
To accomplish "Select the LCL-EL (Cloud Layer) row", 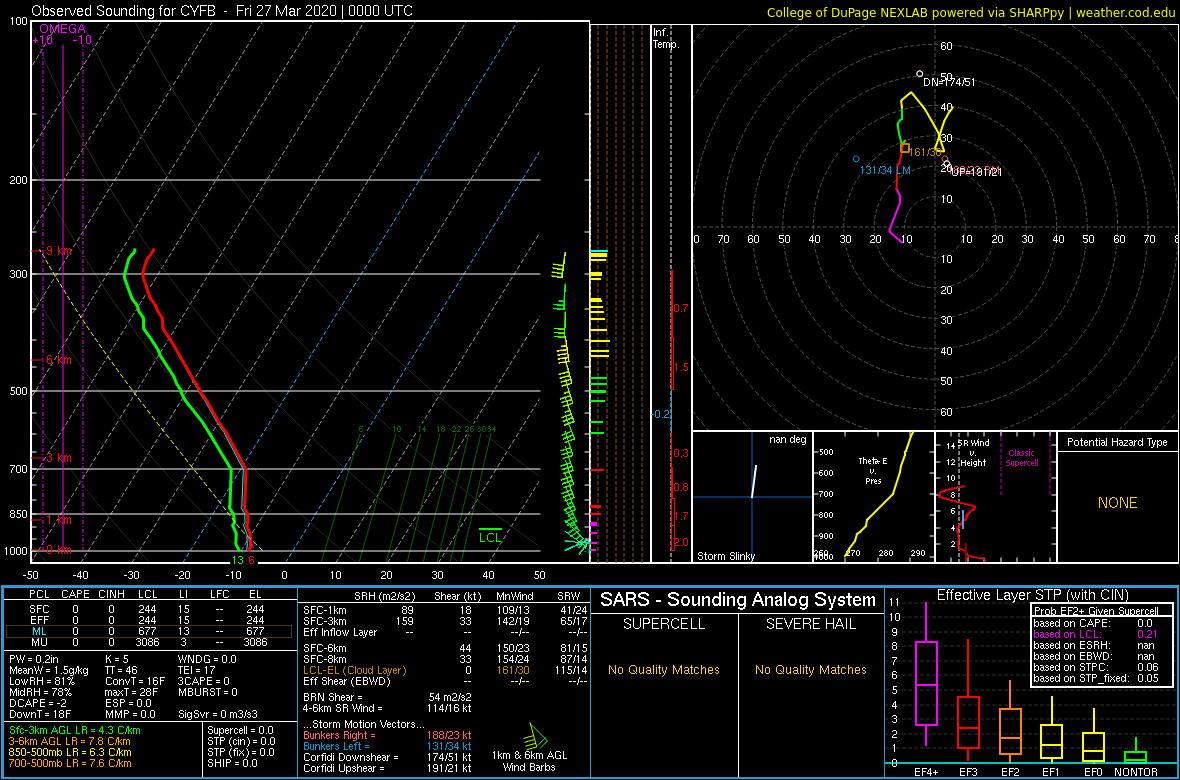I will 445,670.
